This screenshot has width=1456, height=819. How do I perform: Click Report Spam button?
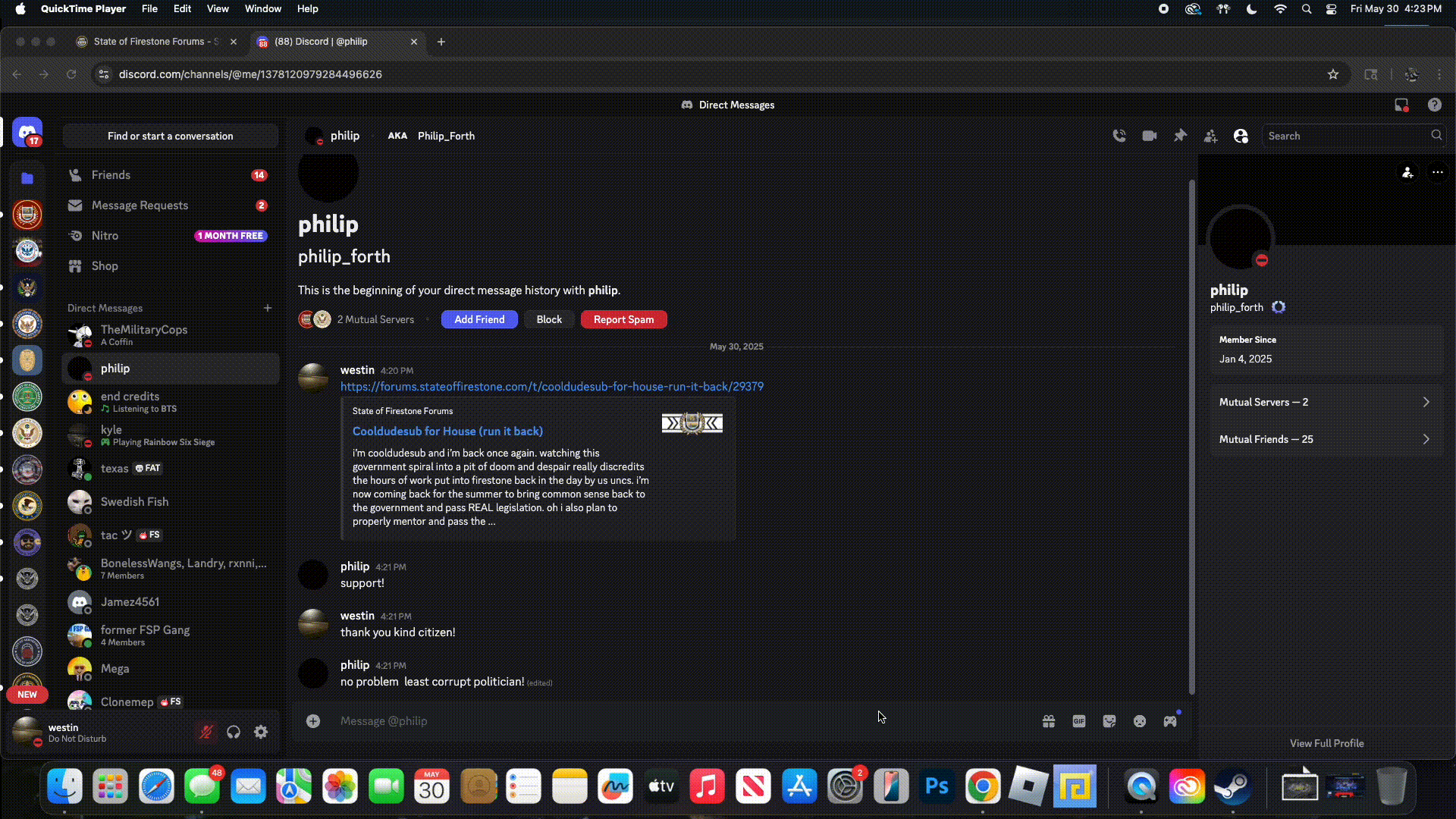623,319
